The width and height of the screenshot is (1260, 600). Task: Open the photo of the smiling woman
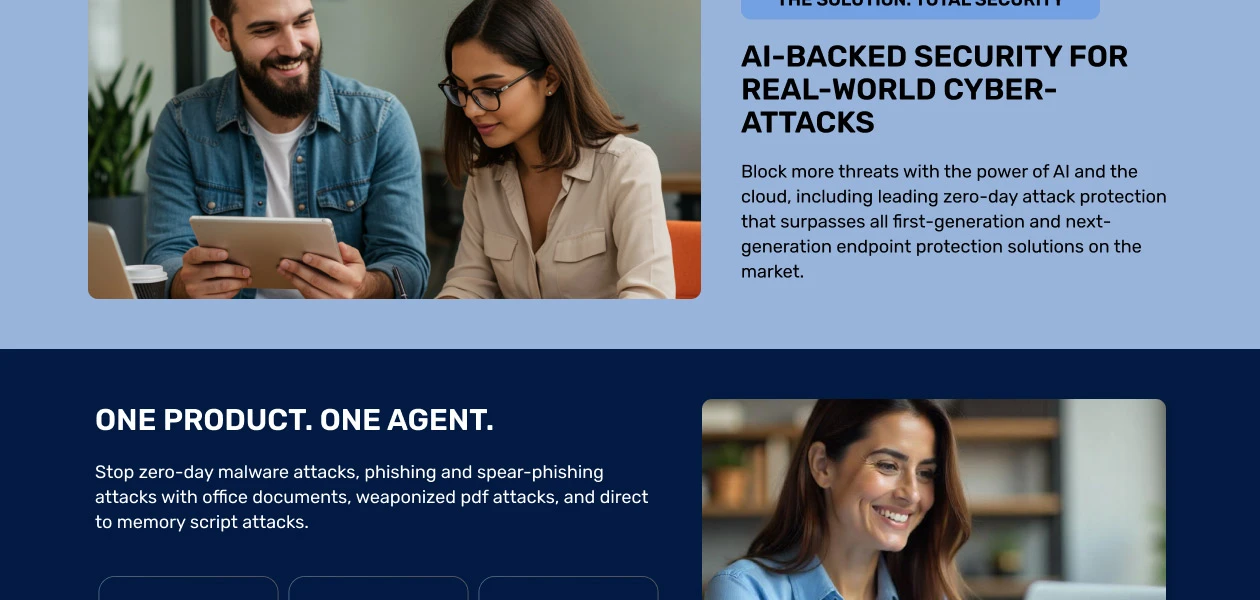(x=934, y=500)
